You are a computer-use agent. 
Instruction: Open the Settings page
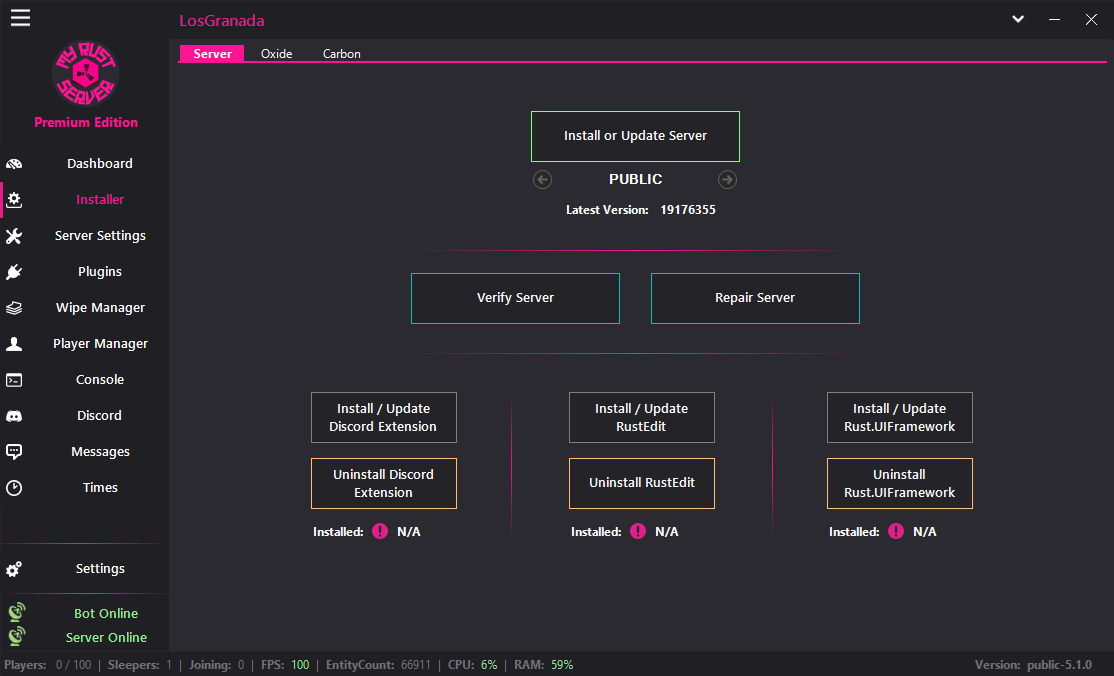click(x=99, y=569)
